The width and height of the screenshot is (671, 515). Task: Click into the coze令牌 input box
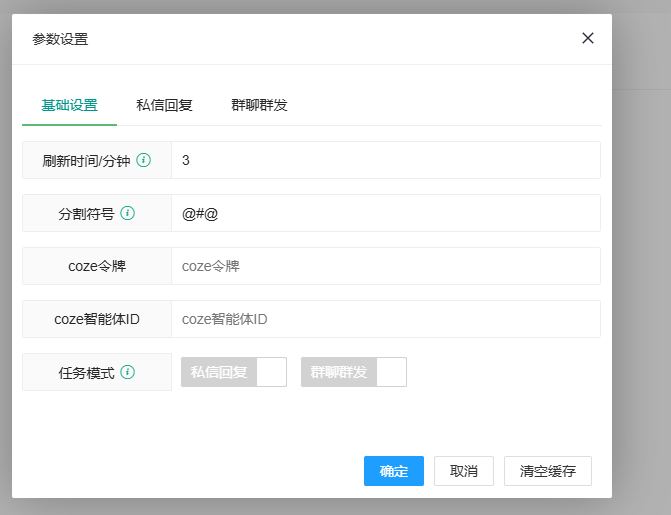pyautogui.click(x=385, y=266)
